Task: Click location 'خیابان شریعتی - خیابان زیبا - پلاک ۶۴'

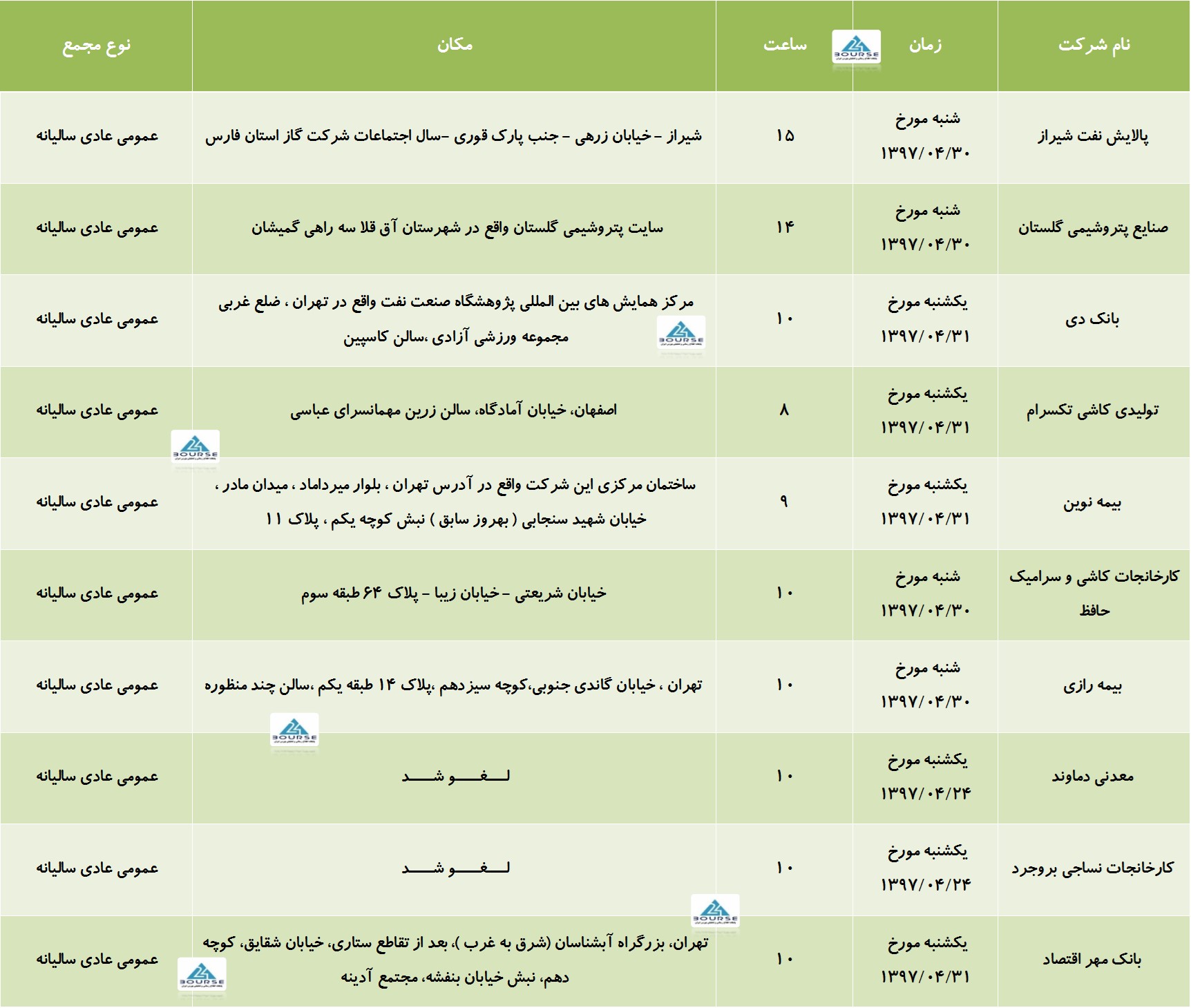Action: [x=454, y=593]
